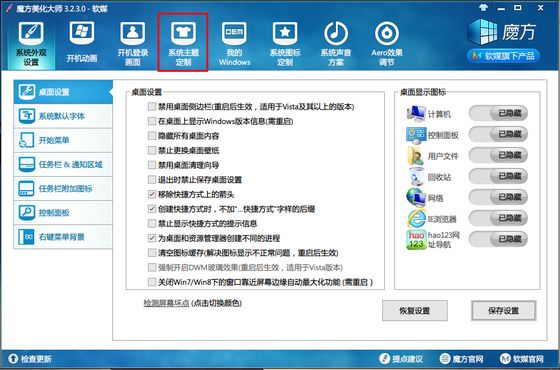Uncheck 为桌面和资源管理器创建不同的进程
The width and height of the screenshot is (560, 370).
152,238
